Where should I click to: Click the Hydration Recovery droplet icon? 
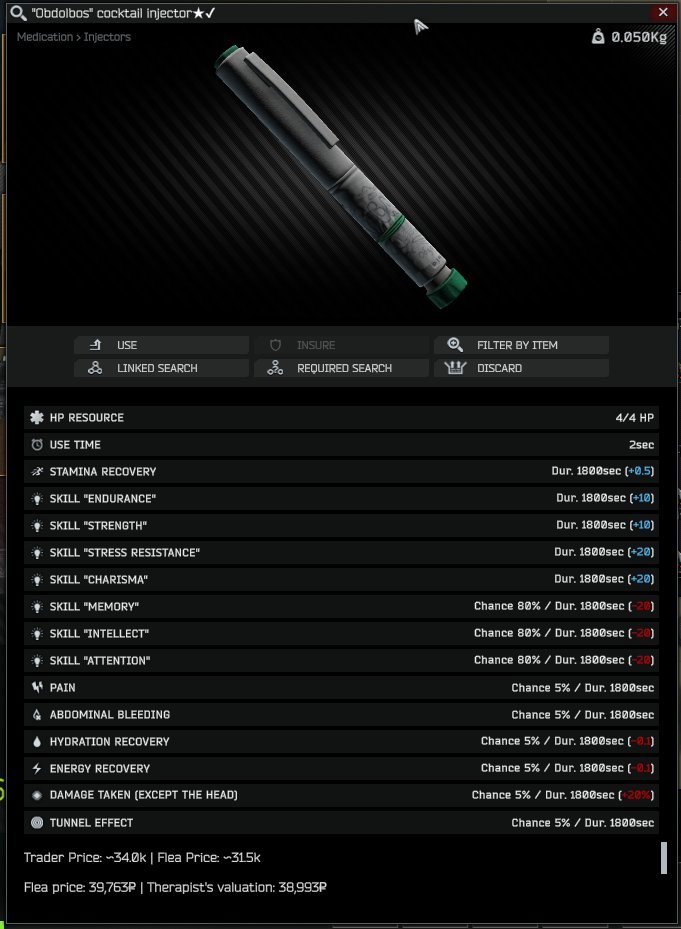tap(37, 742)
